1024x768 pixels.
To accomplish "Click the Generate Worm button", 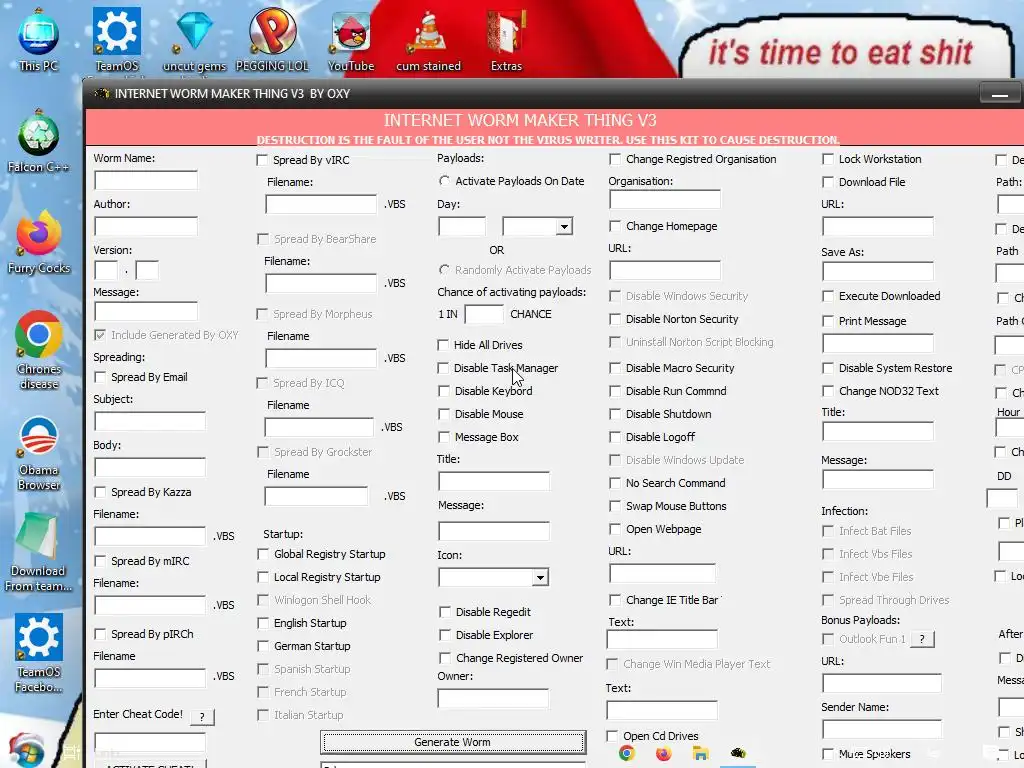I will pyautogui.click(x=453, y=742).
